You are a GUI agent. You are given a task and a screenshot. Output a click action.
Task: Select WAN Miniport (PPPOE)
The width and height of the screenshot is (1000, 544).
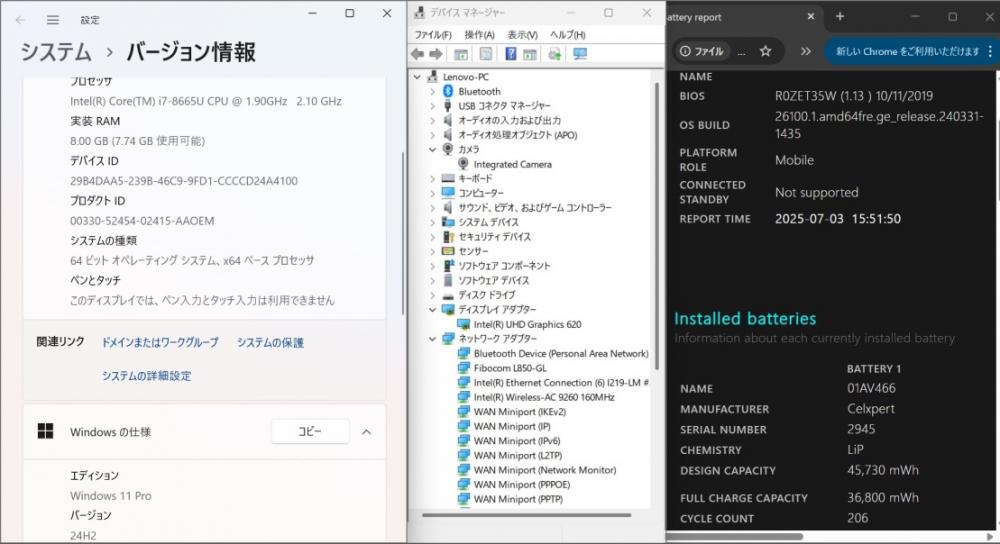pos(522,485)
